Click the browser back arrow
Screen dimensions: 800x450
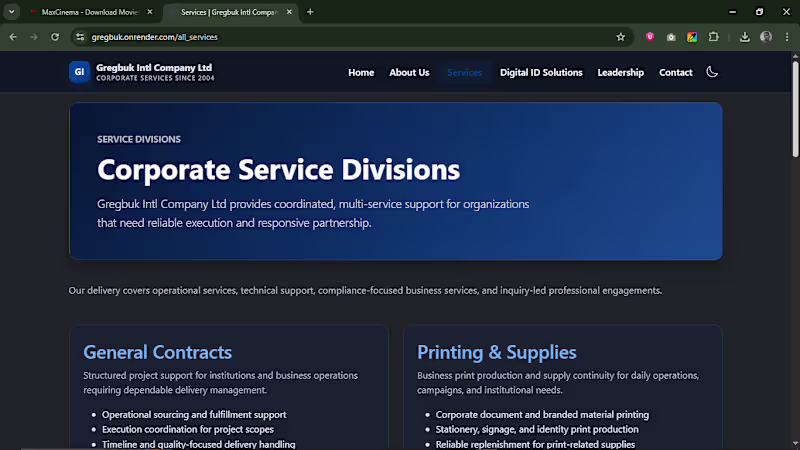13,37
